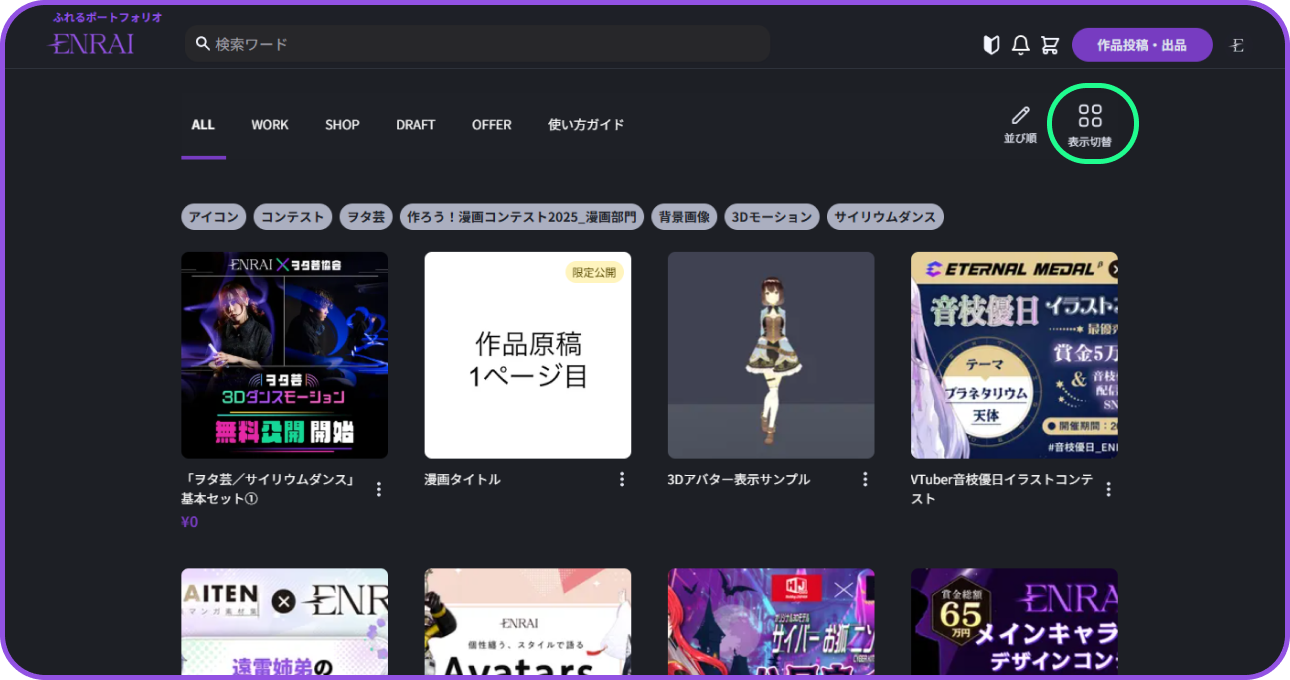Open the profile avatar menu
Screen dimensions: 1290x680
click(x=1237, y=45)
